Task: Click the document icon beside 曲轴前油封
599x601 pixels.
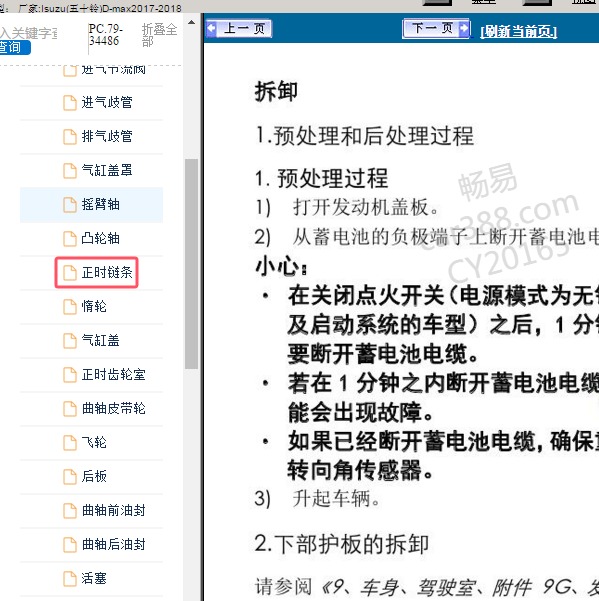Action: click(70, 511)
